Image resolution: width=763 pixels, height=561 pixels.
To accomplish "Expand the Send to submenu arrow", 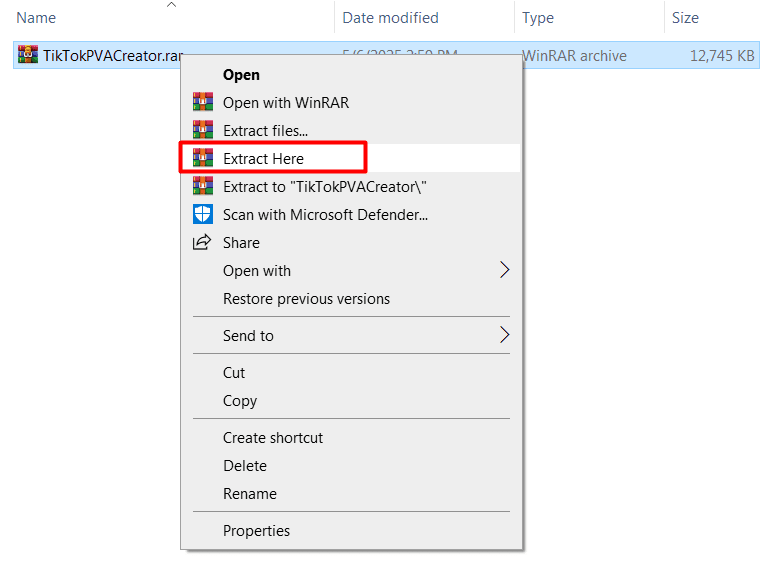I will (x=505, y=335).
